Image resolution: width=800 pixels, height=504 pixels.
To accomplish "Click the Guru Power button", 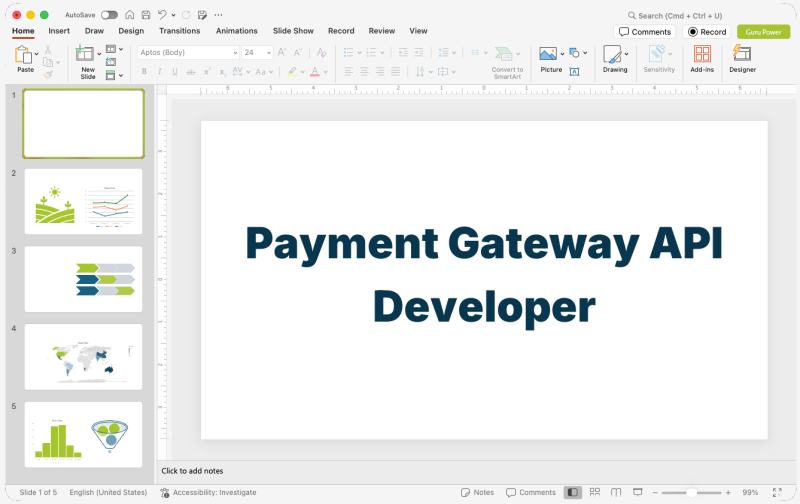I will 763,32.
